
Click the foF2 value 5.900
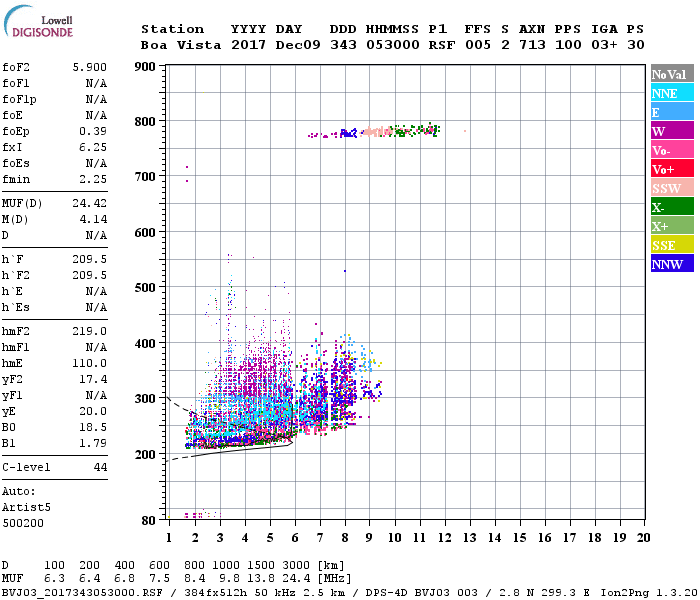pos(90,67)
